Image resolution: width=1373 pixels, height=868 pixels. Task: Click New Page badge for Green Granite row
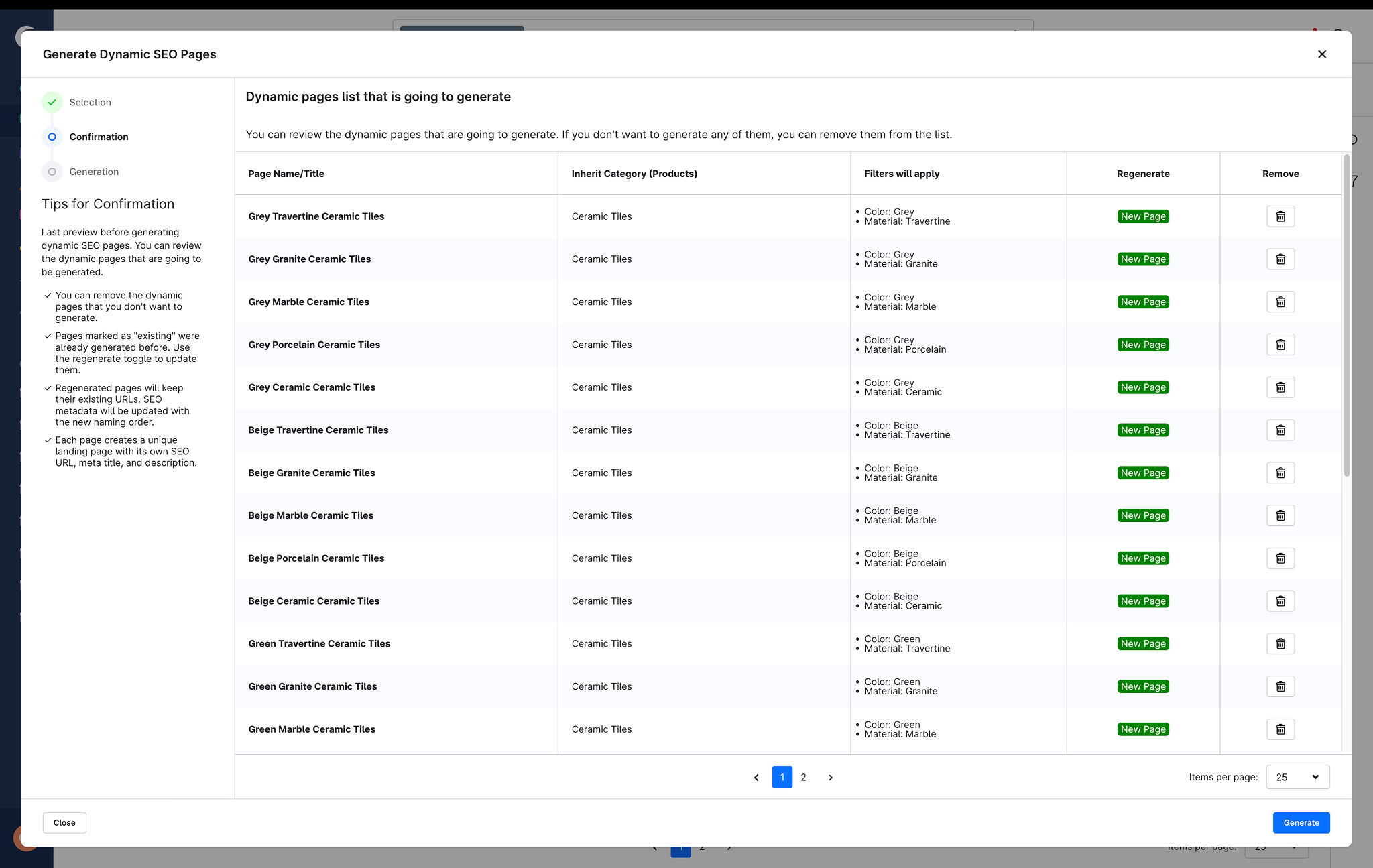pos(1143,686)
